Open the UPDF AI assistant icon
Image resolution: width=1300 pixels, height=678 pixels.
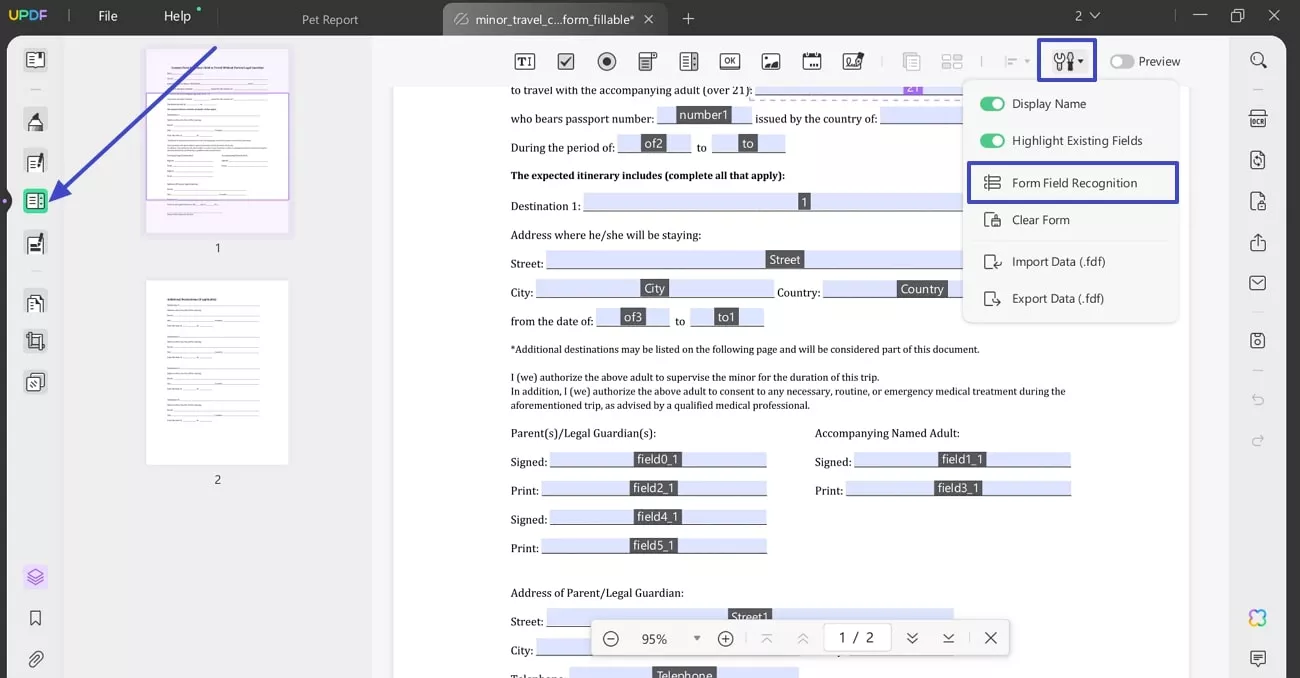(x=1258, y=618)
